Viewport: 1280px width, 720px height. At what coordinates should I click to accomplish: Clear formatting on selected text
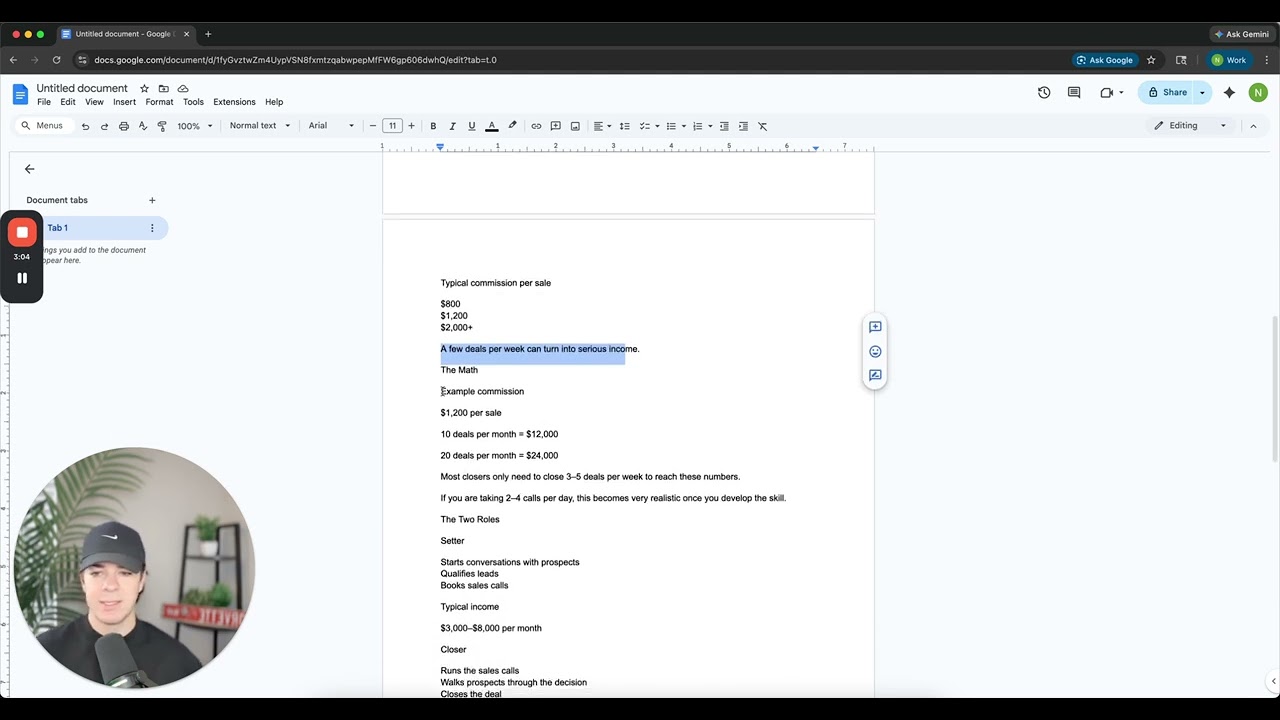click(762, 126)
